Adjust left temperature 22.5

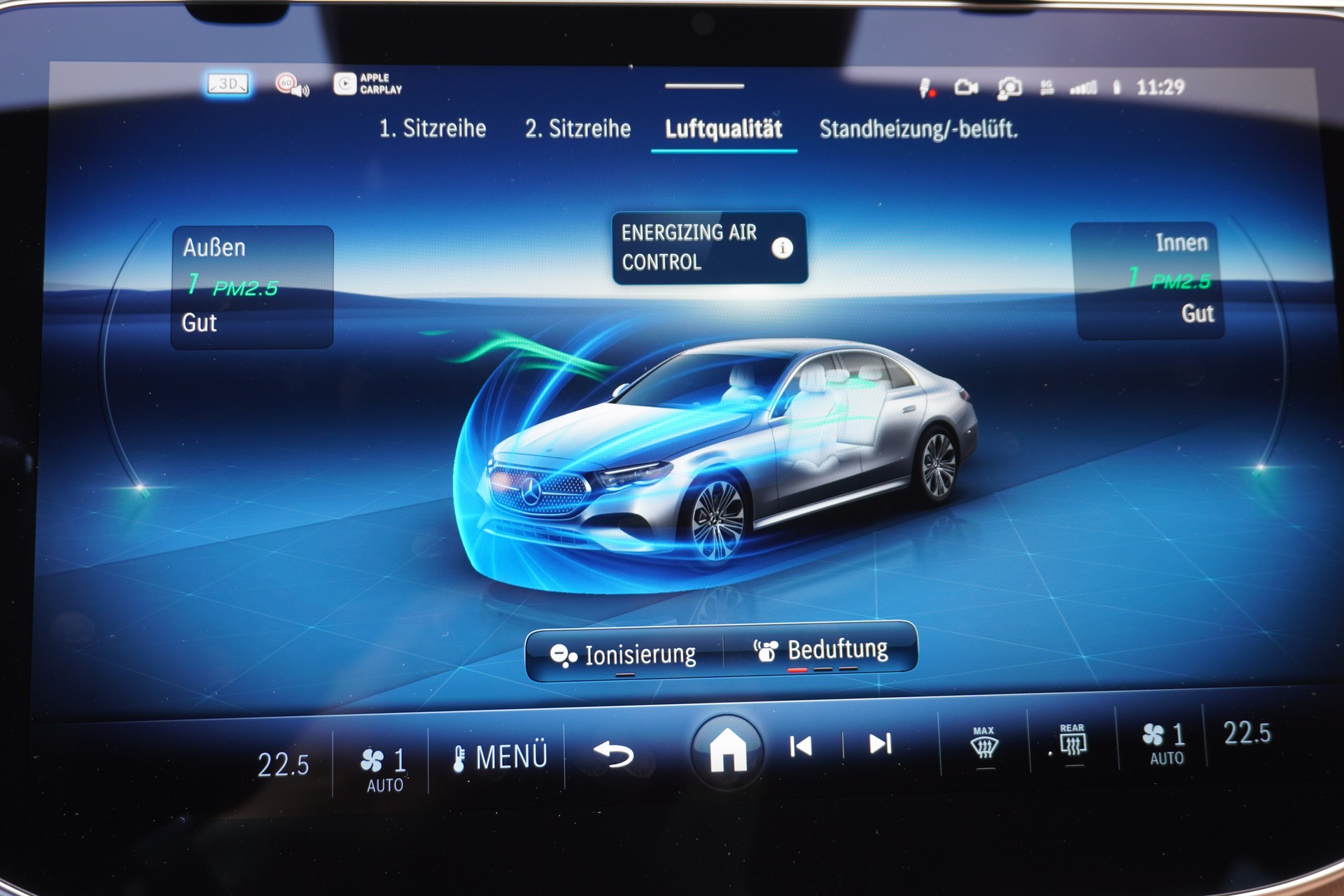283,764
